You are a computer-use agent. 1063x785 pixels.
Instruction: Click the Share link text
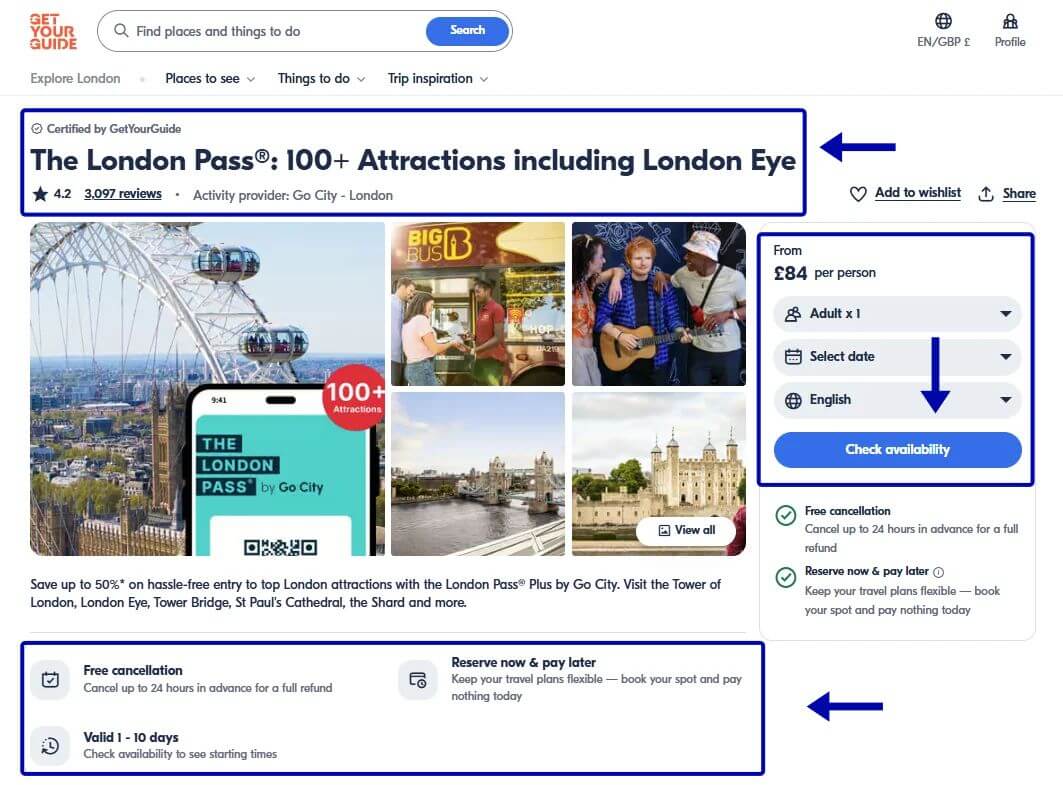click(x=1019, y=194)
